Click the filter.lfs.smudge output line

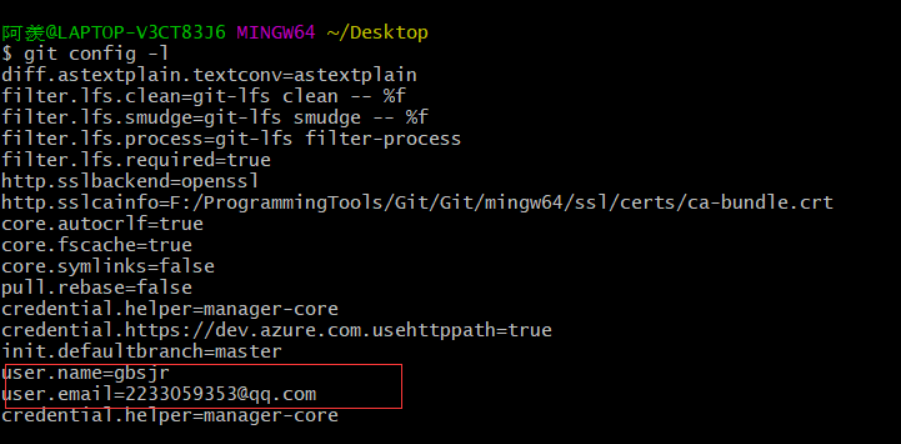[215, 118]
